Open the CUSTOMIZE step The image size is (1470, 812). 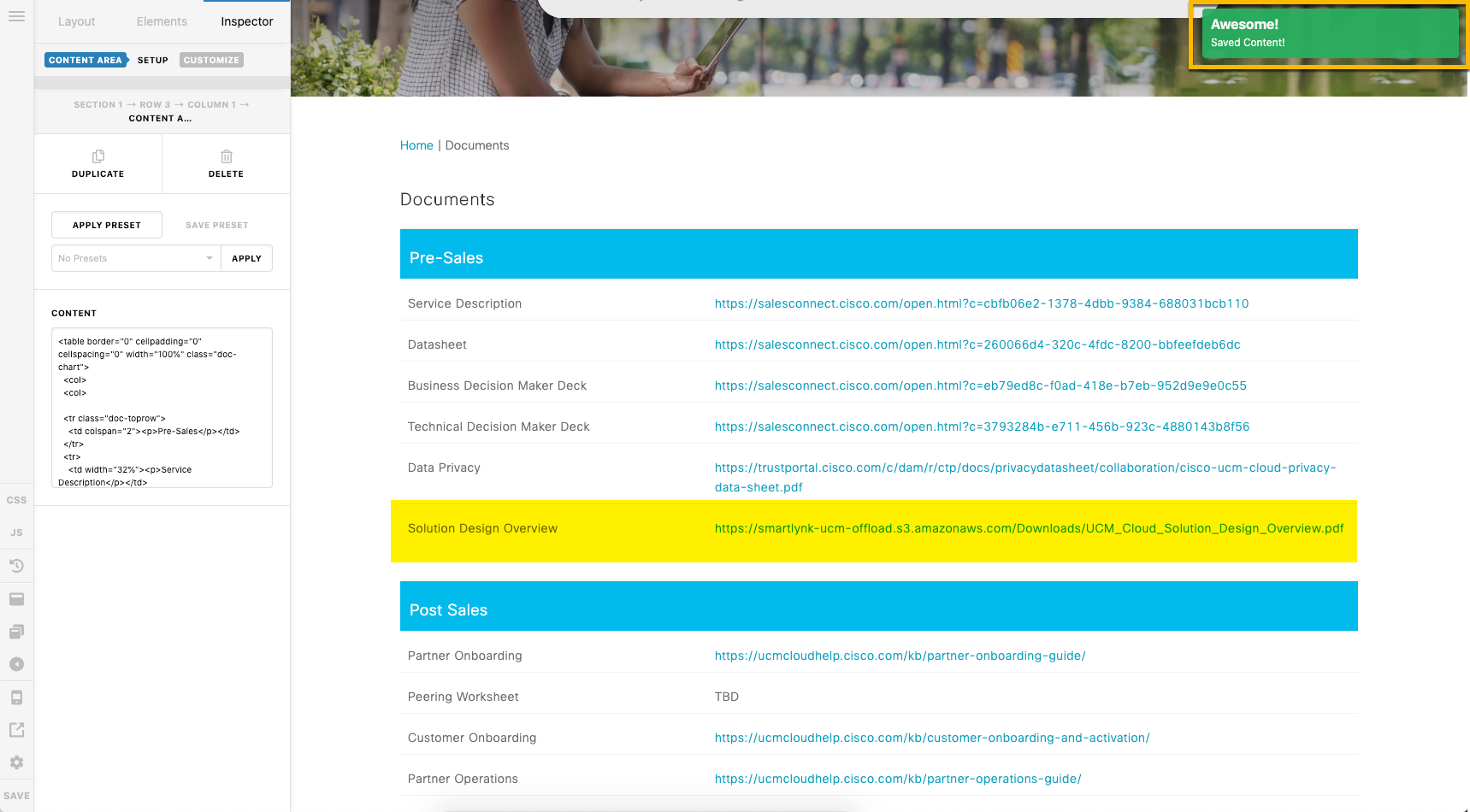click(x=211, y=60)
